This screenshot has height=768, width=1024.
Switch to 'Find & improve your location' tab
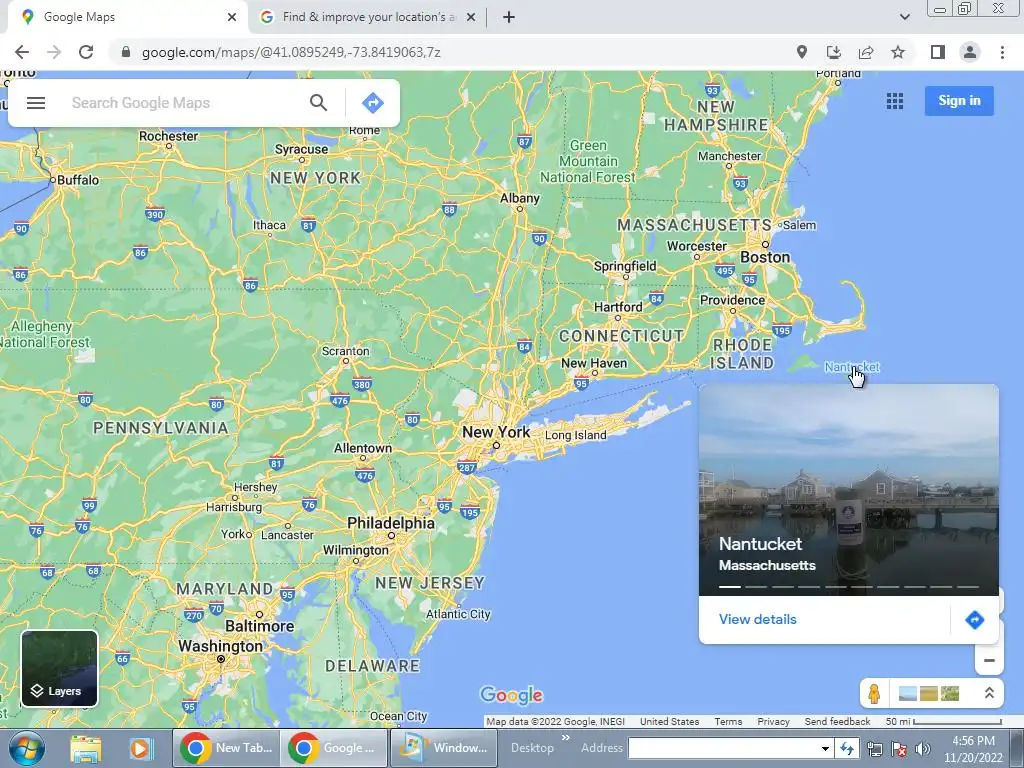click(x=367, y=17)
